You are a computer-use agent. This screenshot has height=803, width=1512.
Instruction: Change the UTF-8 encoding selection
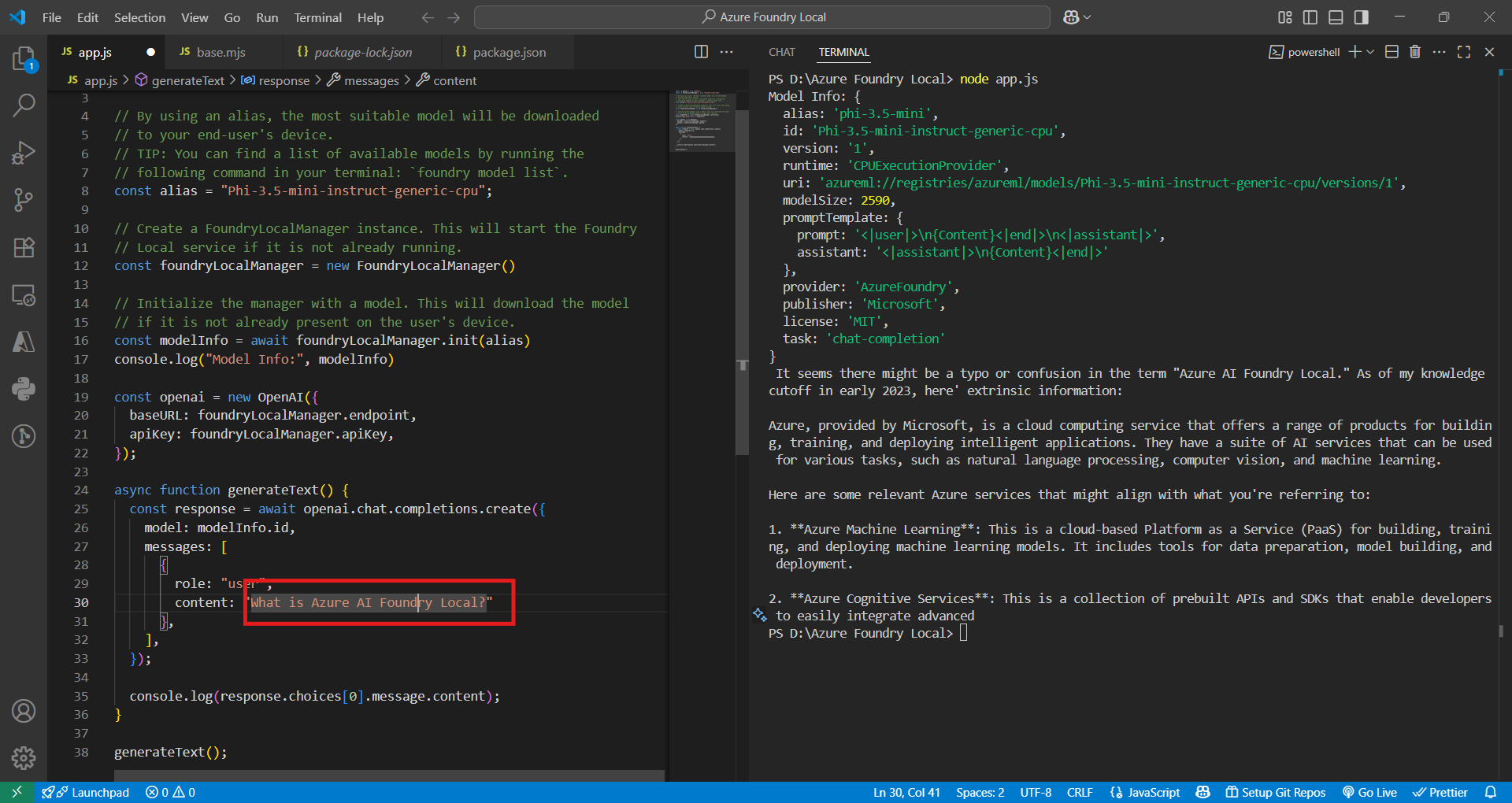coord(1036,792)
